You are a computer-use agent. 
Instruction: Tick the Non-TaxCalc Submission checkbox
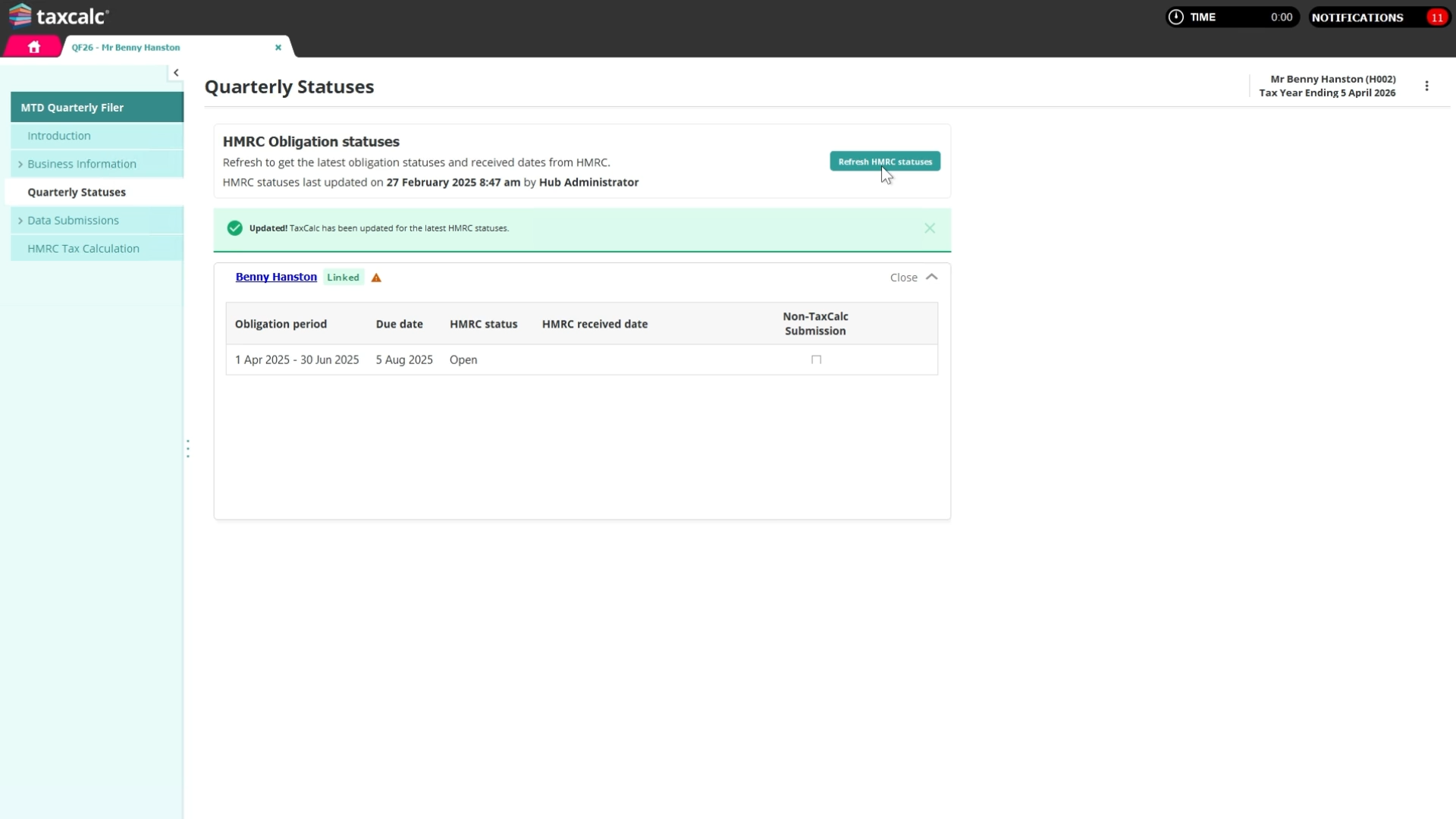(816, 359)
